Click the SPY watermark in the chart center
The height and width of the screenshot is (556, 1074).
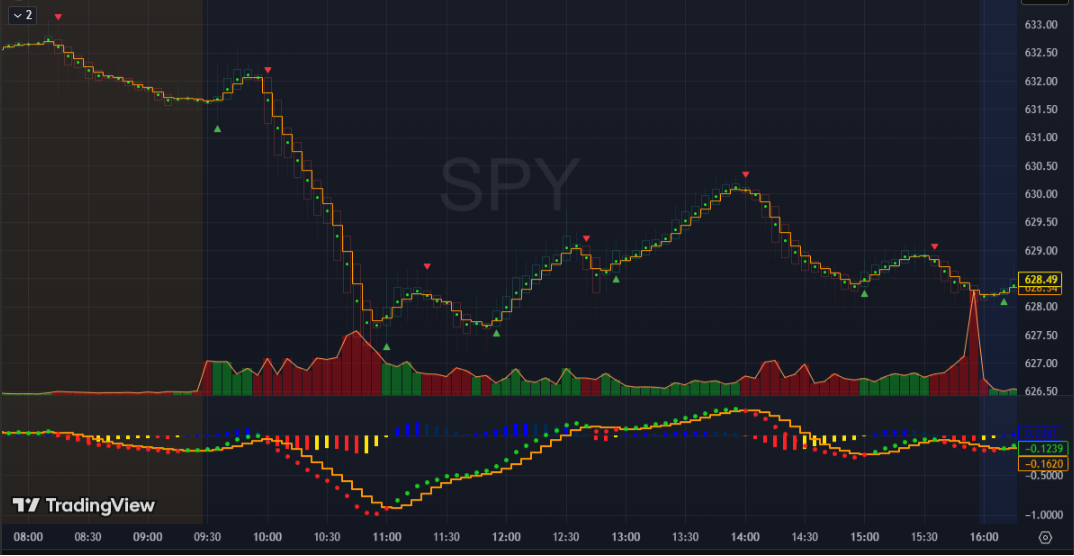pos(510,184)
